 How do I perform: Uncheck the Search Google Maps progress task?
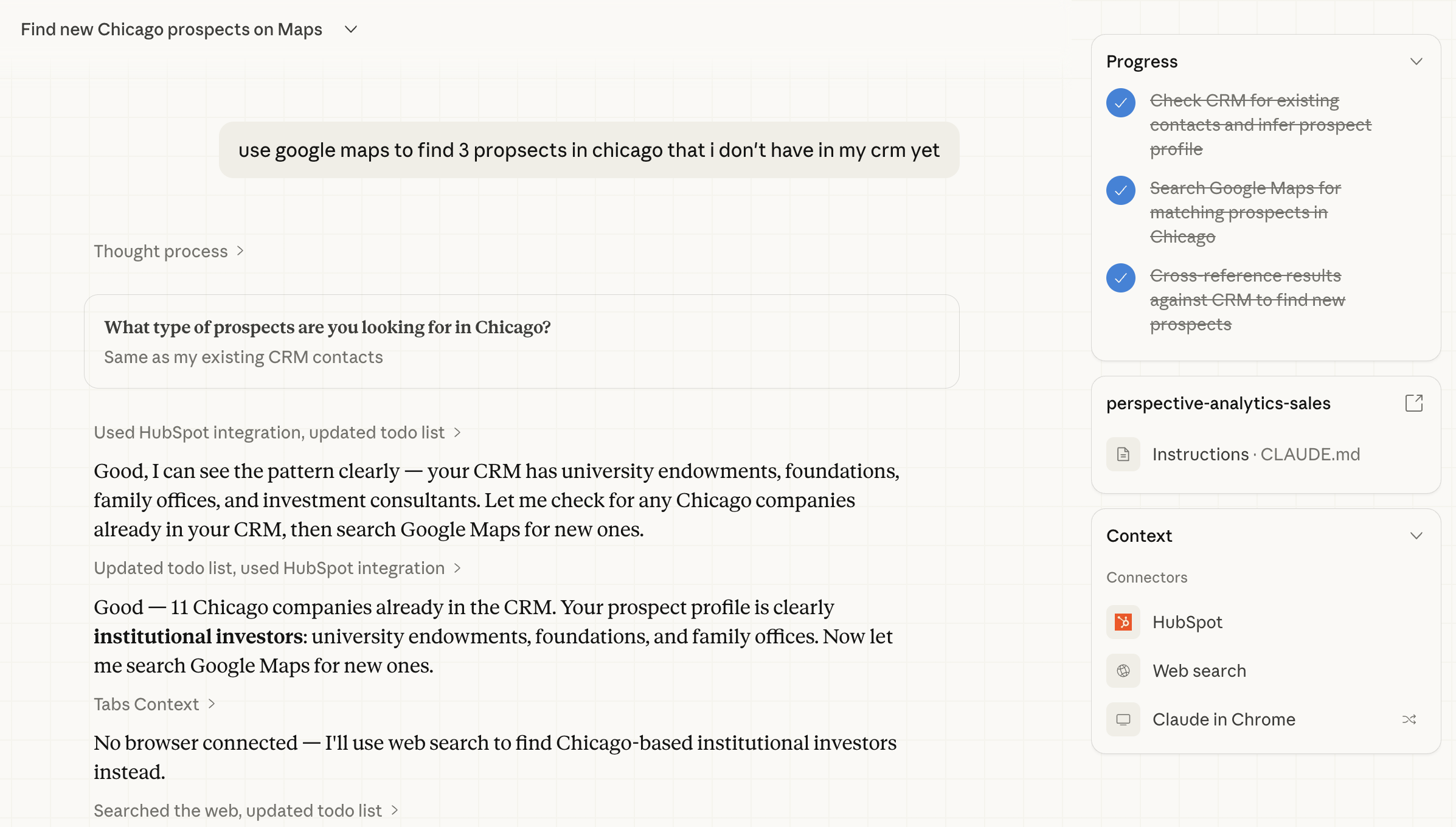pyautogui.click(x=1121, y=190)
